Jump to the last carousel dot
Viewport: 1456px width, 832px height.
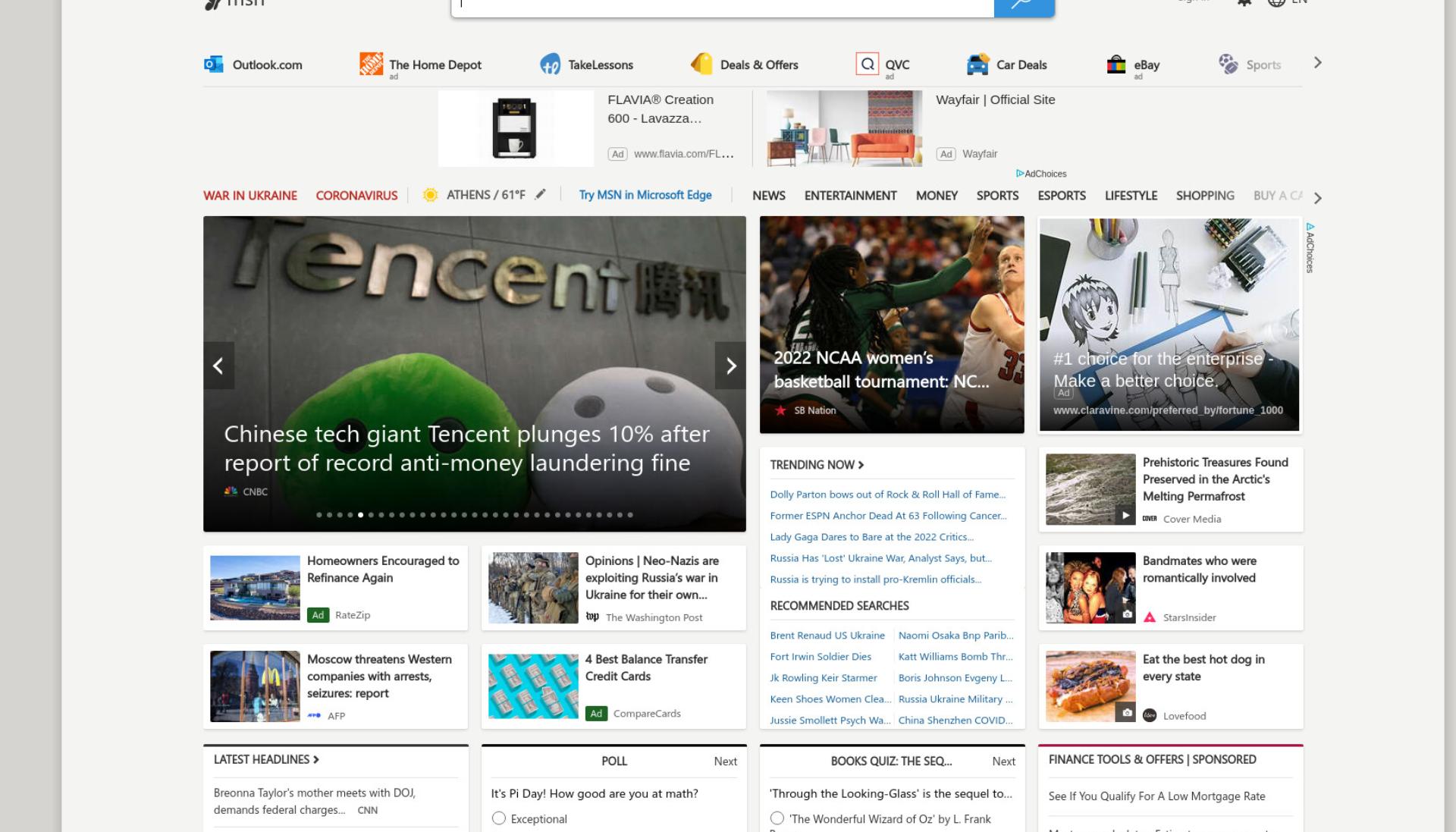[629, 515]
